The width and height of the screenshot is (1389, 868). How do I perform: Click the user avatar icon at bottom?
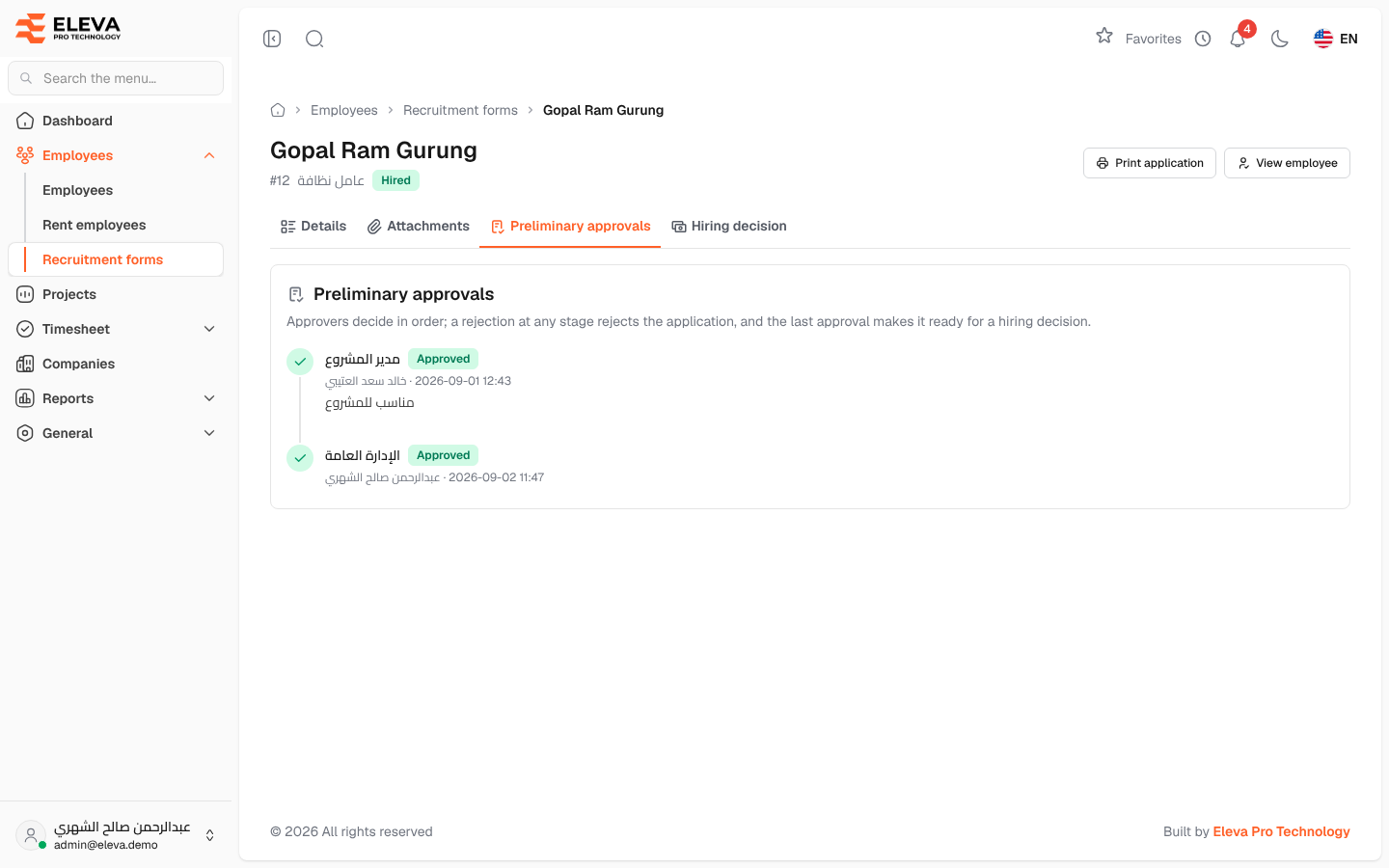(x=31, y=835)
